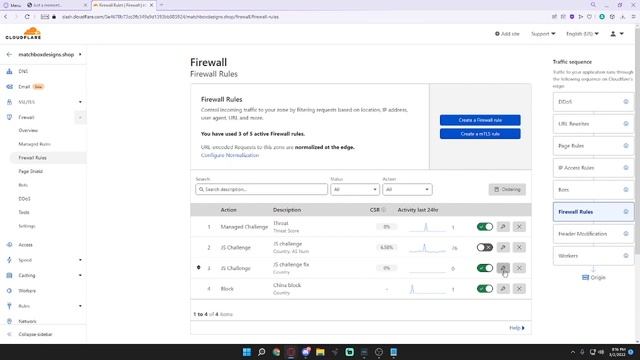640x360 pixels.
Task: Delete the disabled JS challenge rule
Action: click(519, 247)
